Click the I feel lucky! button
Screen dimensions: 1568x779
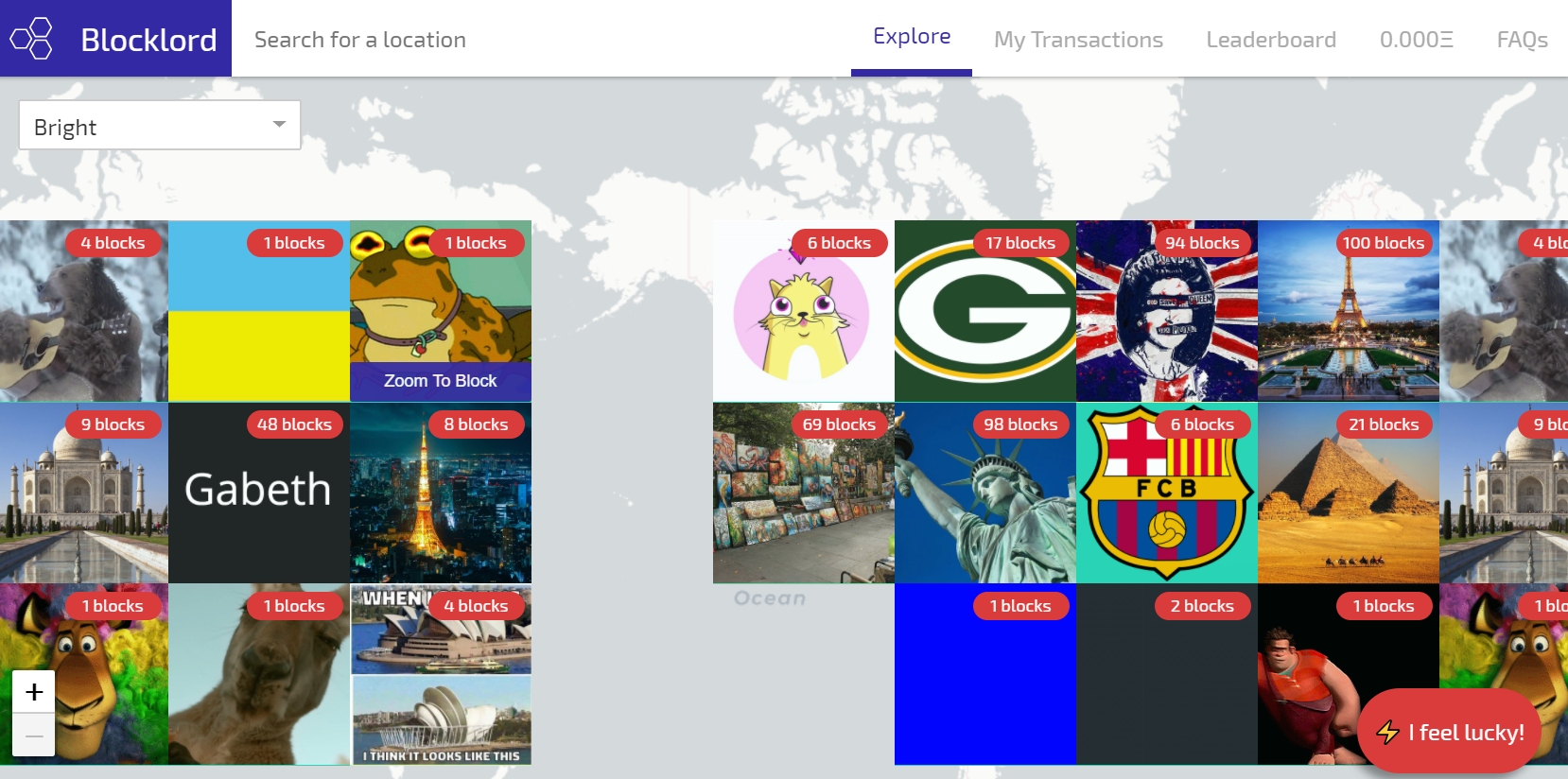point(1449,732)
